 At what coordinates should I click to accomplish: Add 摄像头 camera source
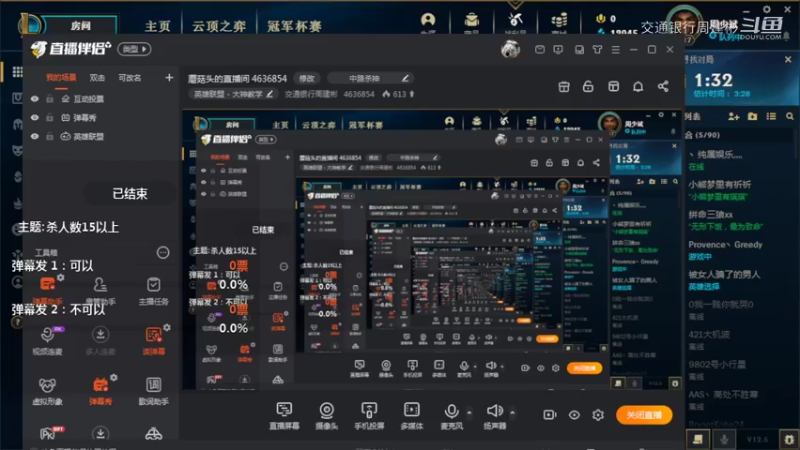[327, 415]
